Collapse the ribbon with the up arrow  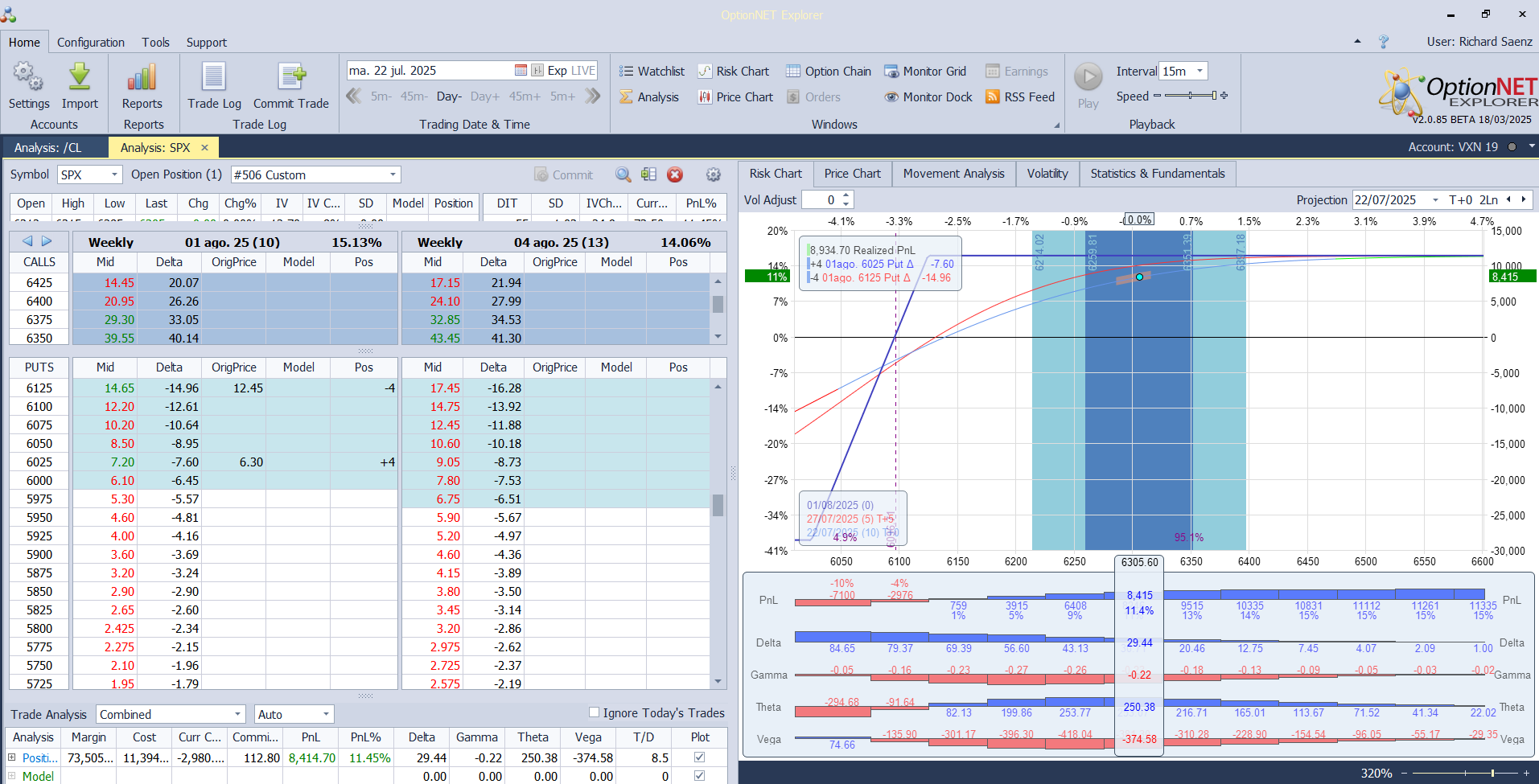coord(1358,41)
